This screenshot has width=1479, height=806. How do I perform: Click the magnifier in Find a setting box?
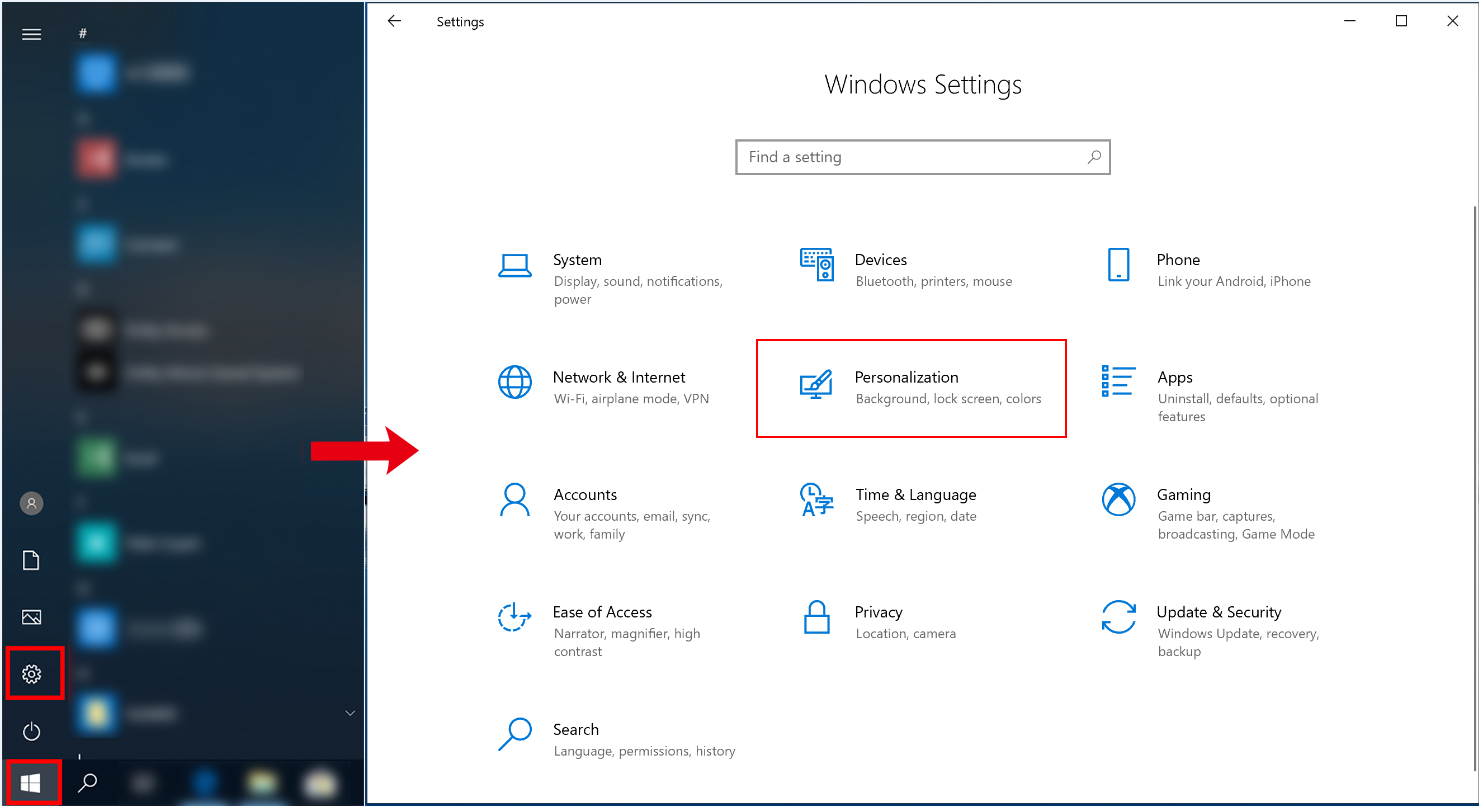point(1094,157)
